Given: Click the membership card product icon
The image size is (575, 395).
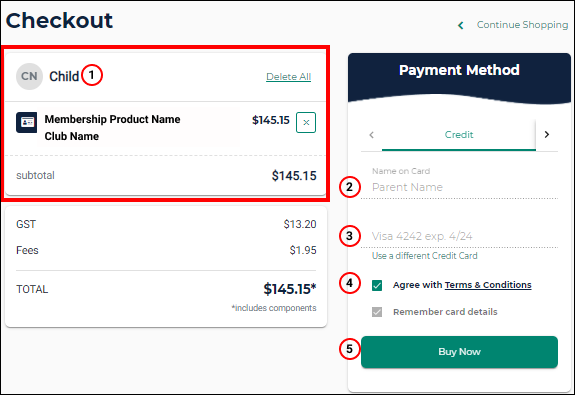Looking at the screenshot, I should pyautogui.click(x=26, y=122).
